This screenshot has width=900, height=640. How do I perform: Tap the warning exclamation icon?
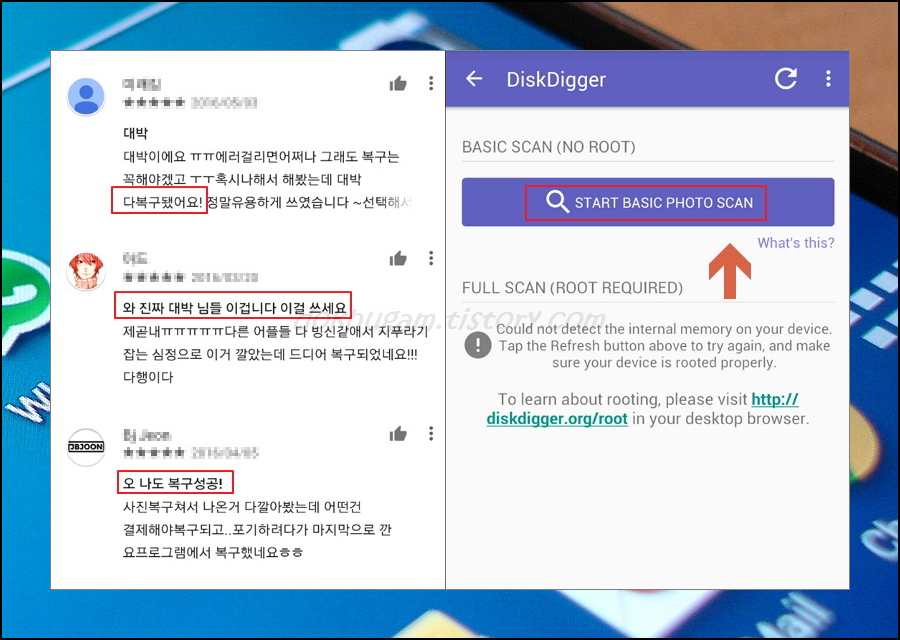click(x=478, y=346)
